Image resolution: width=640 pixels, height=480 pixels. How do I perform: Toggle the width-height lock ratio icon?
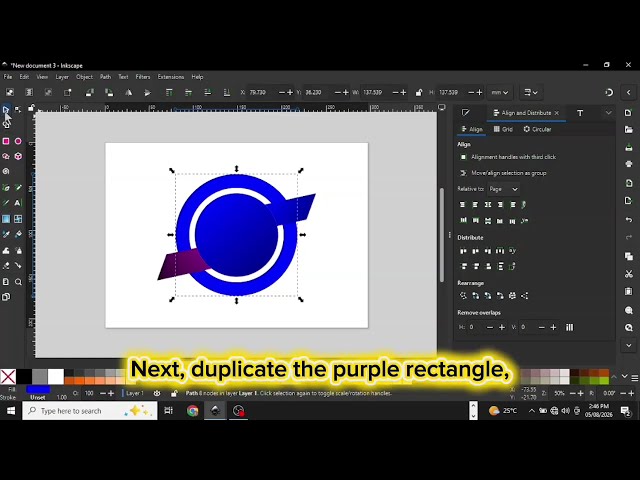419,93
